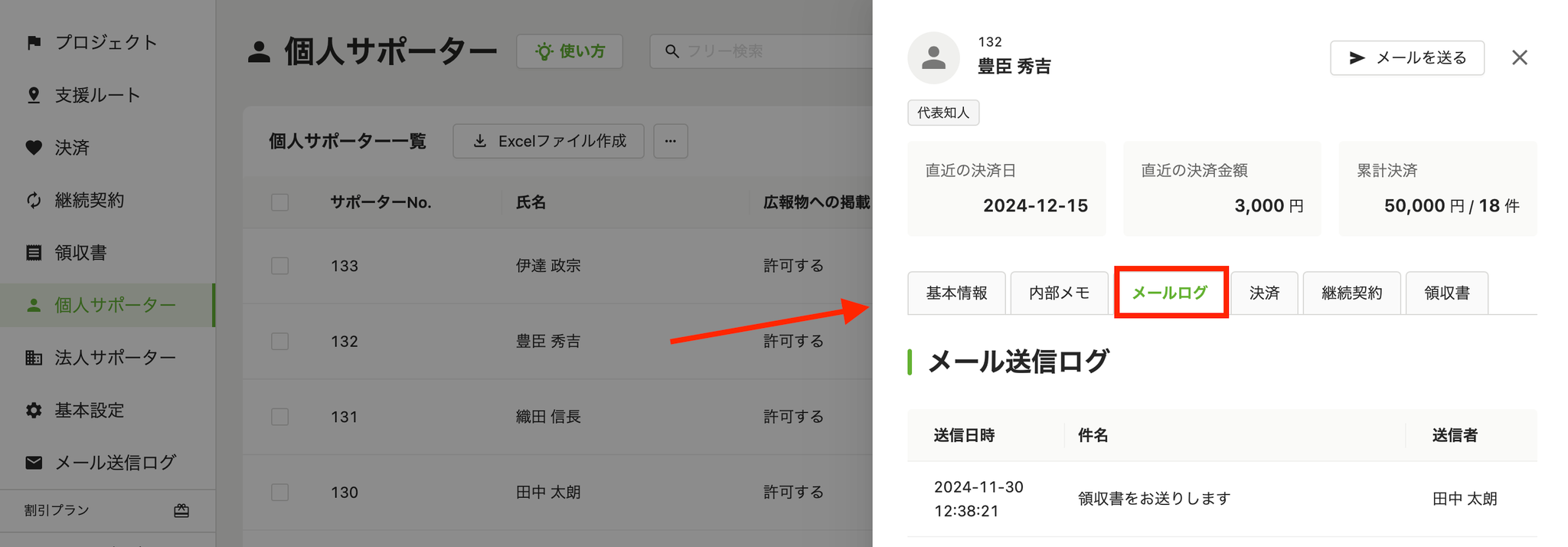This screenshot has width=1568, height=547.
Task: Click the heart icon beside 決済
Action: tap(34, 148)
